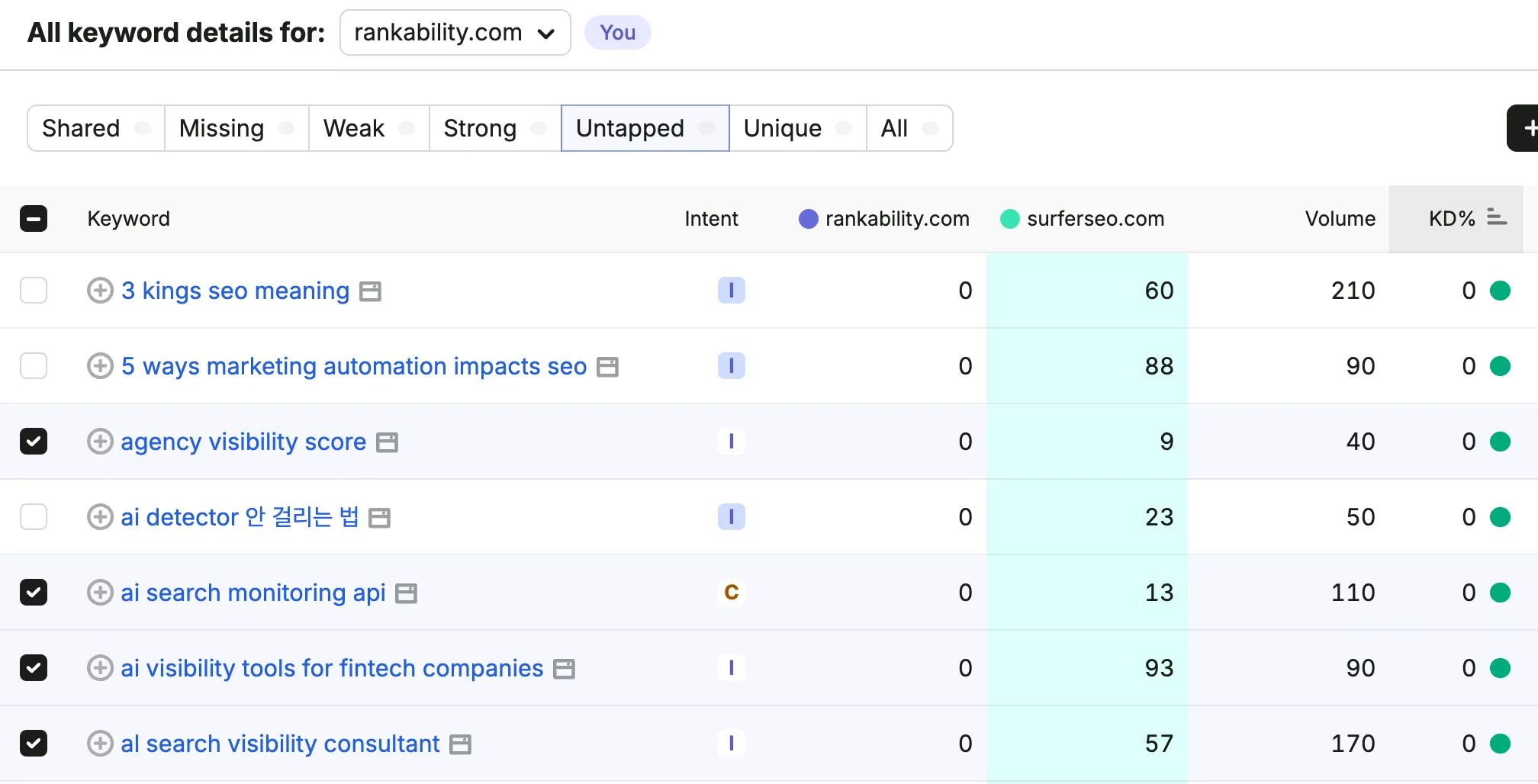Click the black plus button at right edge
Viewport: 1538px width, 784px height.
1523,128
